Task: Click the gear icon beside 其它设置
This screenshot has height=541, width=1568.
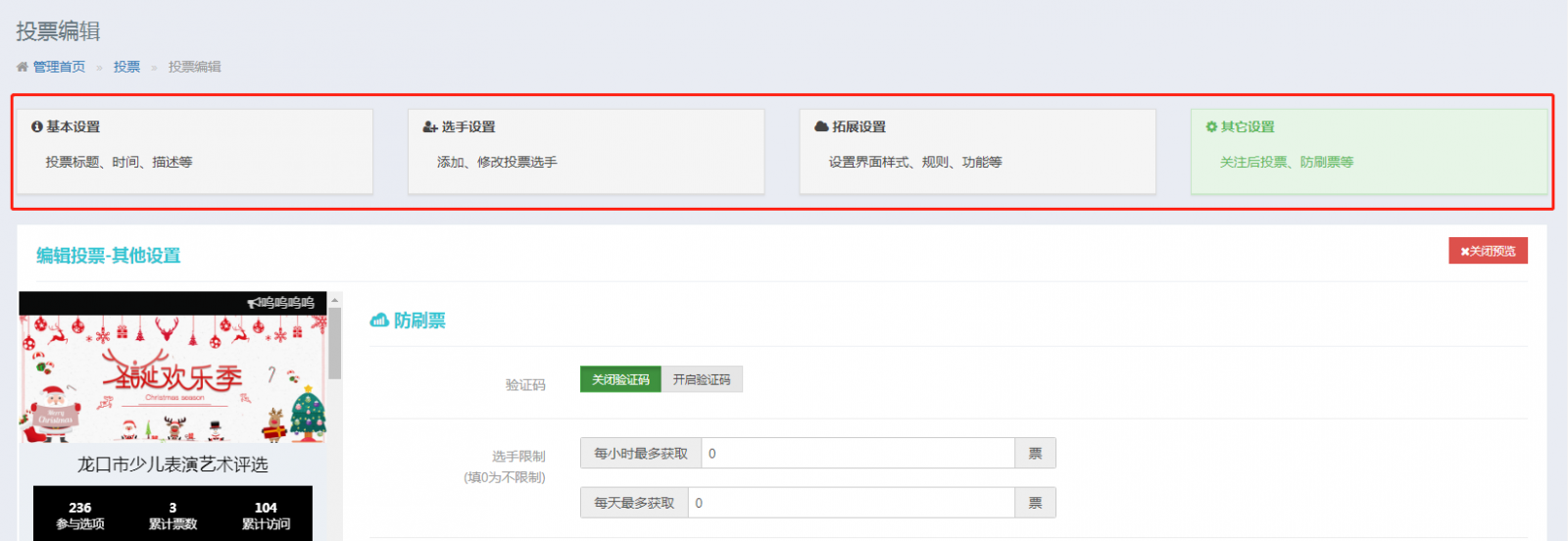Action: [x=1211, y=126]
